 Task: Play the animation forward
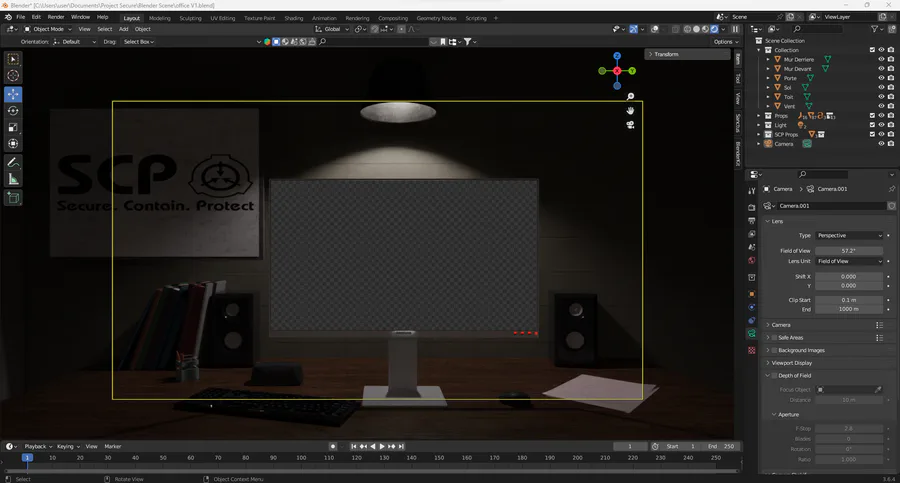[382, 446]
